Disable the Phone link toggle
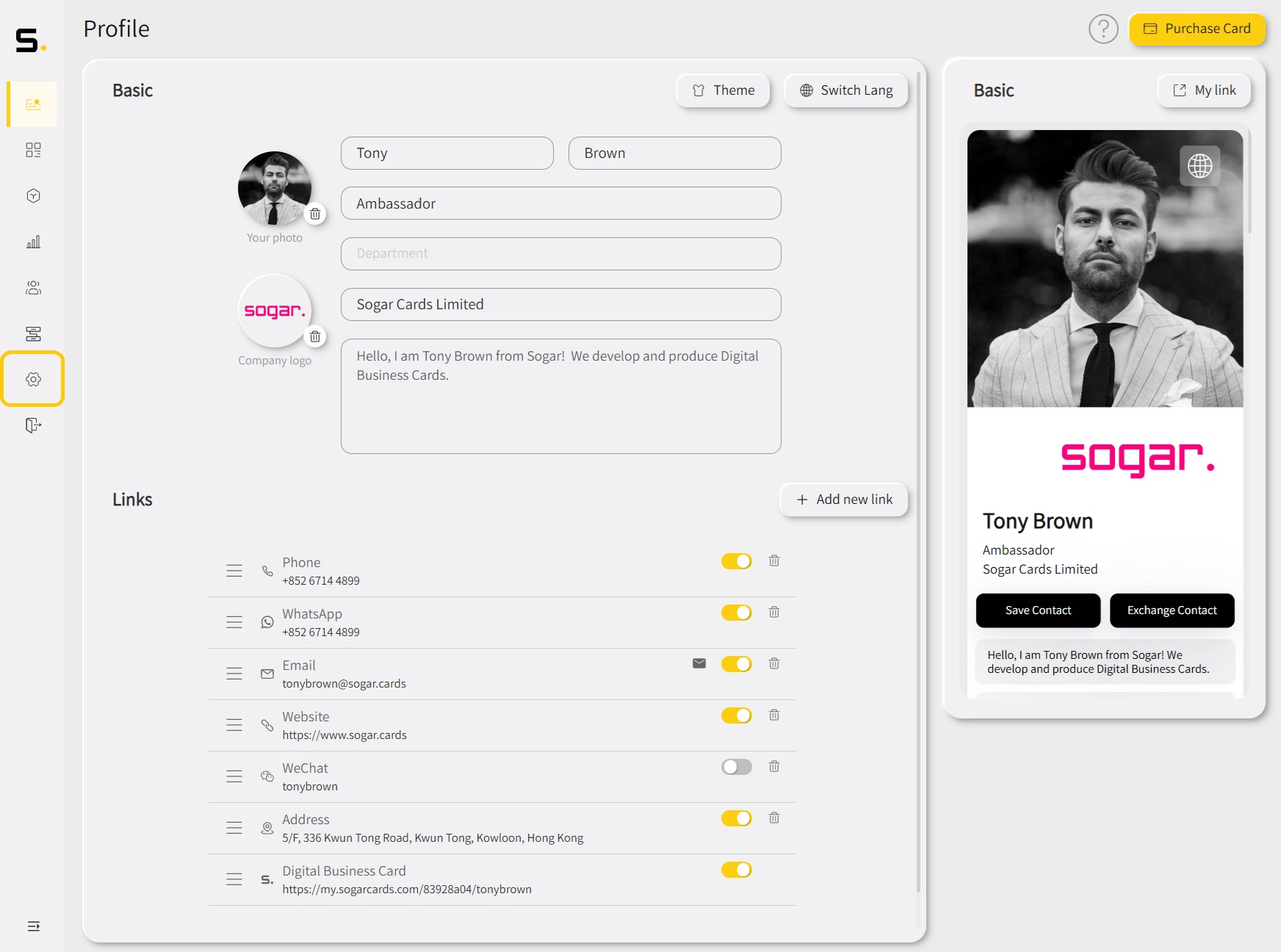 [736, 560]
